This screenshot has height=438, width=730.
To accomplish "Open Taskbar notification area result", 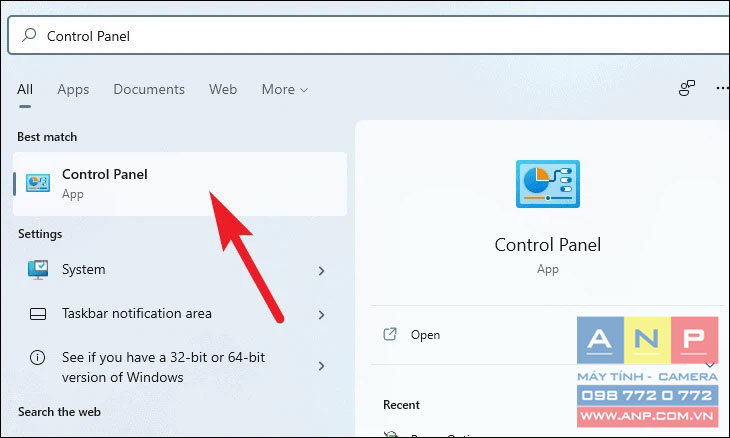I will click(x=180, y=314).
